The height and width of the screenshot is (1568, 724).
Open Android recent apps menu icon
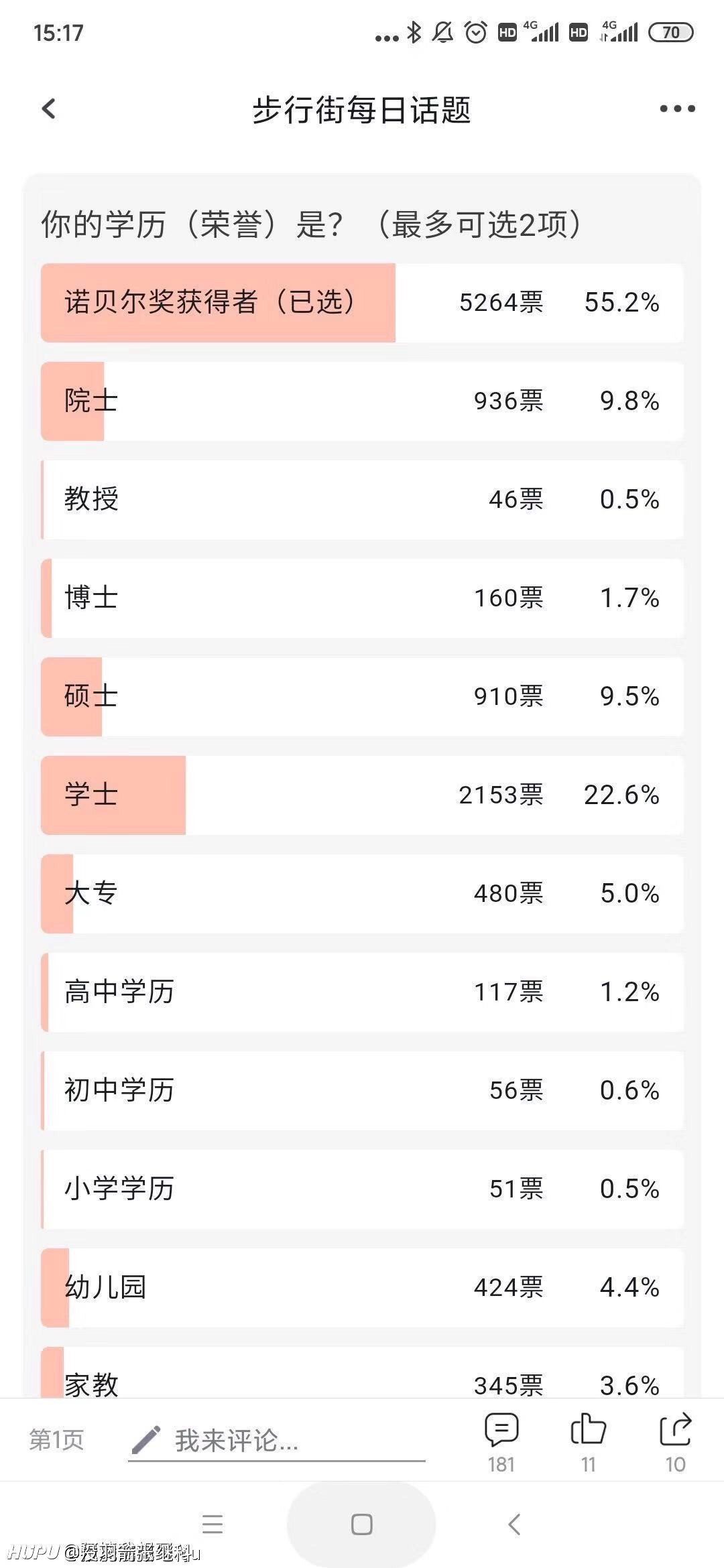coord(213,1524)
